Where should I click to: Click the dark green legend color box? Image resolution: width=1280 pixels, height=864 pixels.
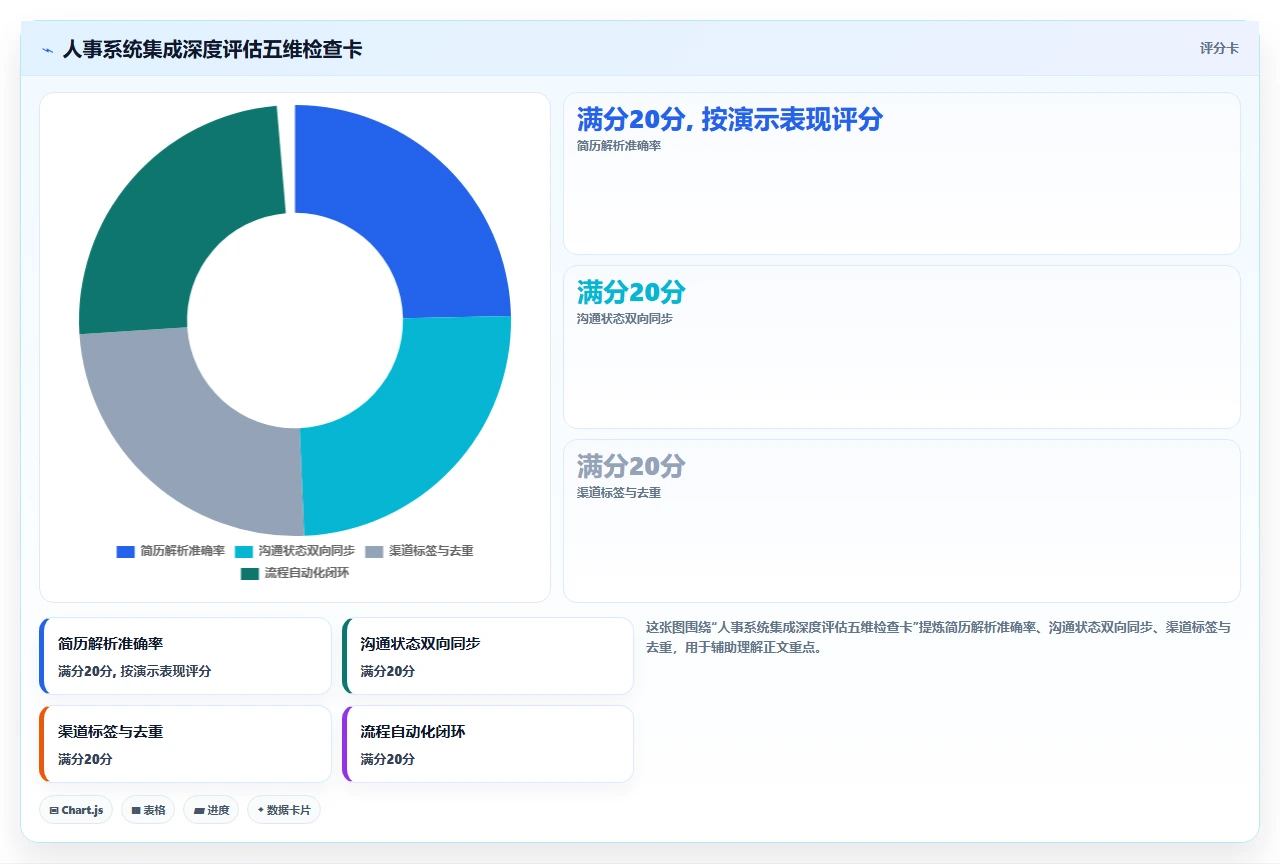tap(250, 574)
